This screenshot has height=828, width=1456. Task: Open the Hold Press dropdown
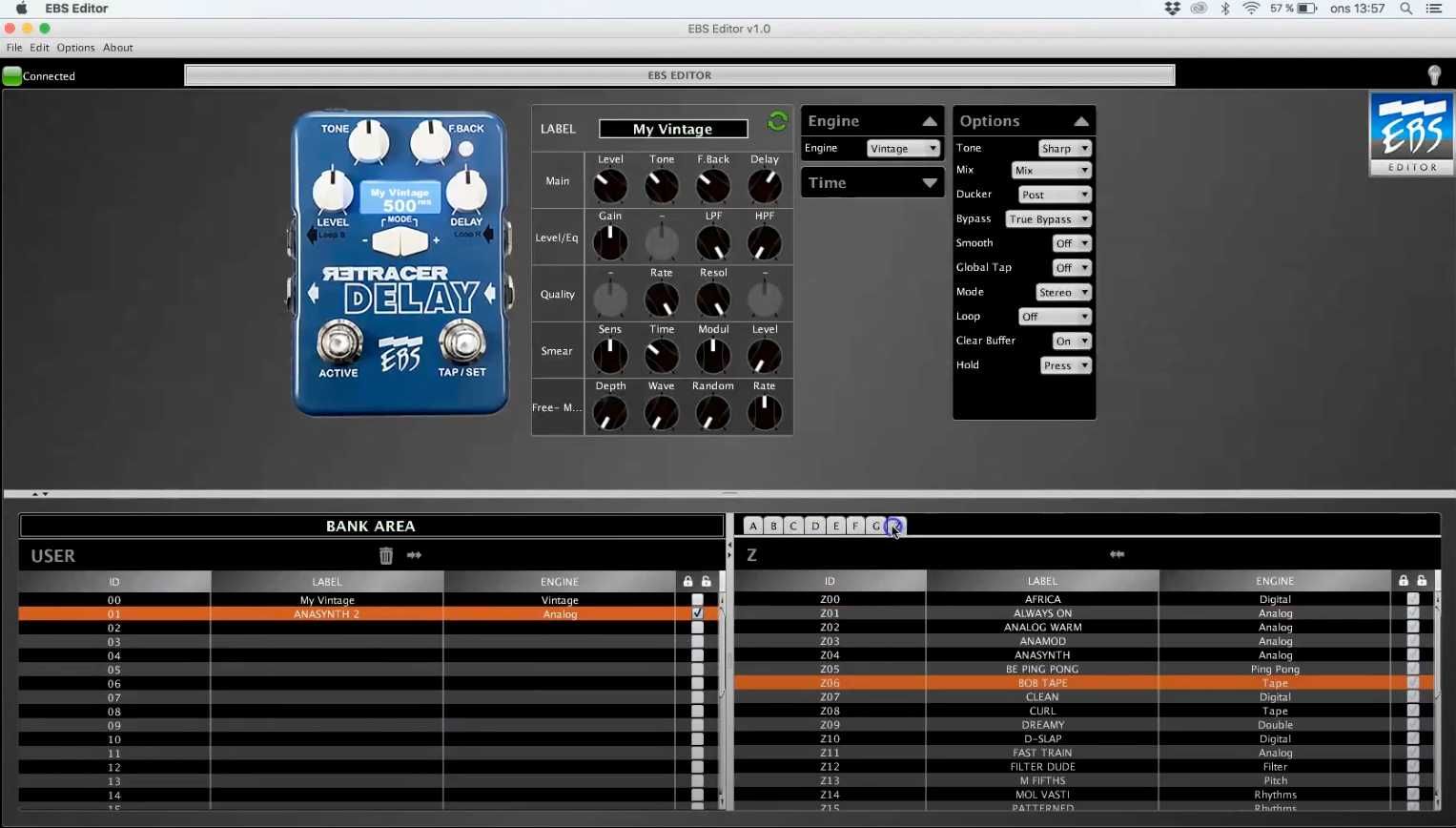(x=1065, y=365)
